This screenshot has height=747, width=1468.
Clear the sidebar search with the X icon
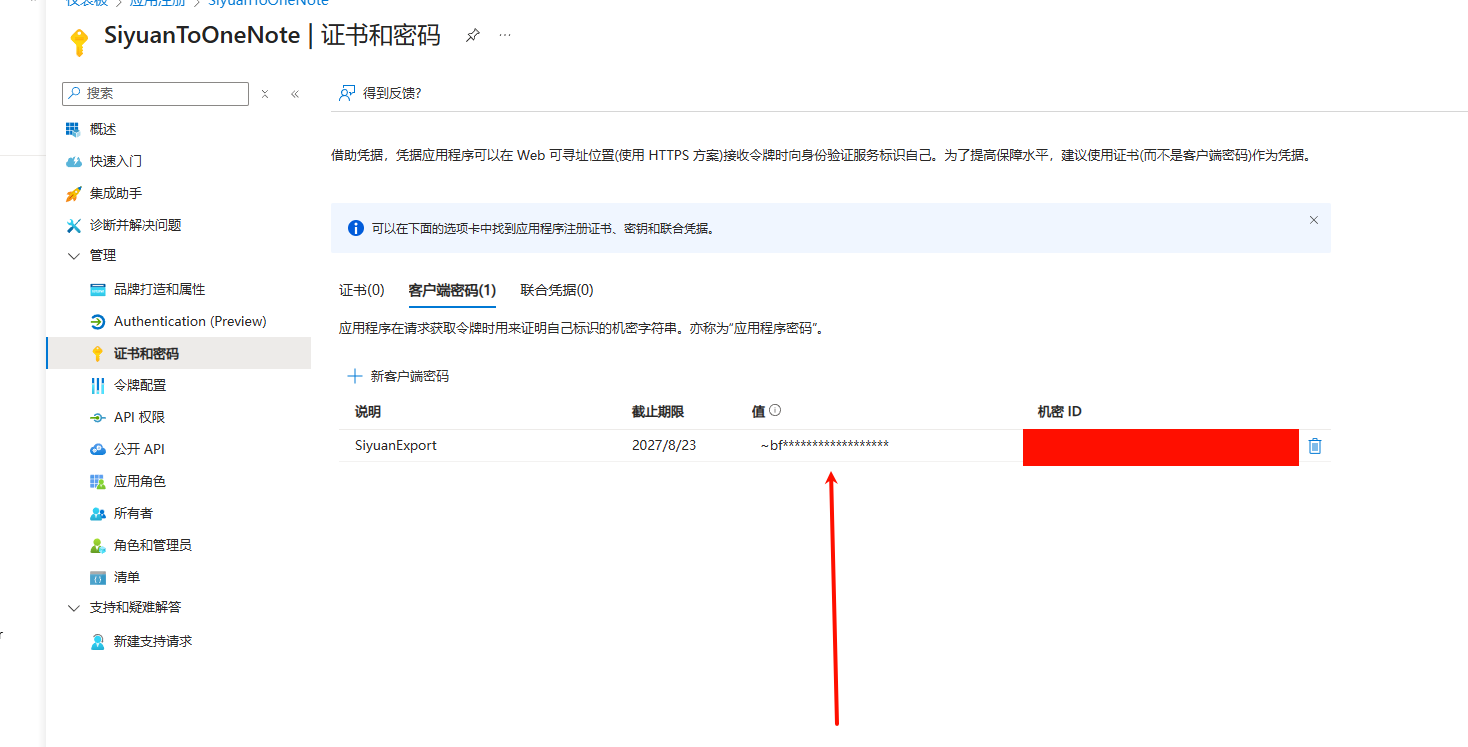point(265,94)
